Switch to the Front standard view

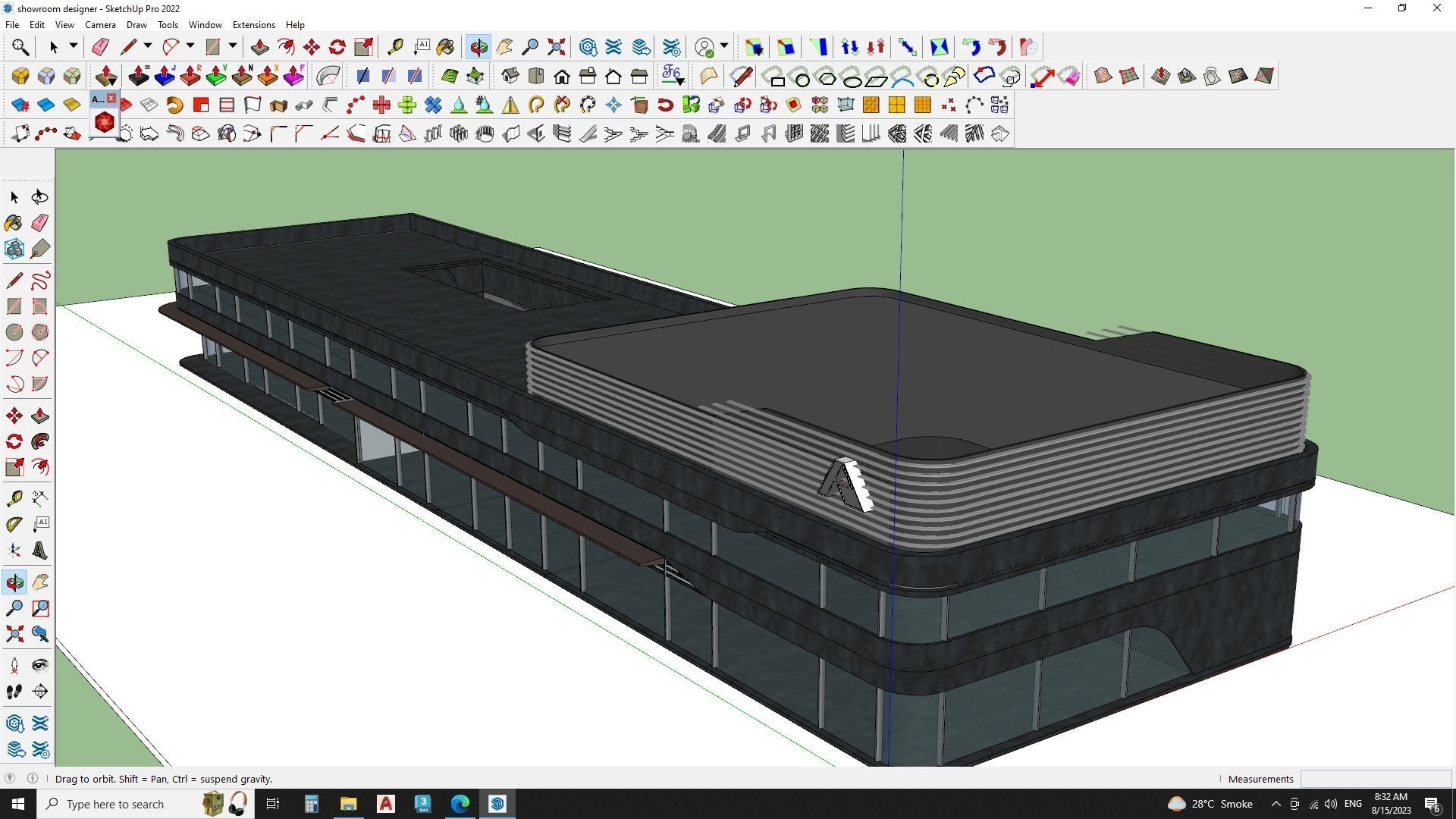click(562, 76)
